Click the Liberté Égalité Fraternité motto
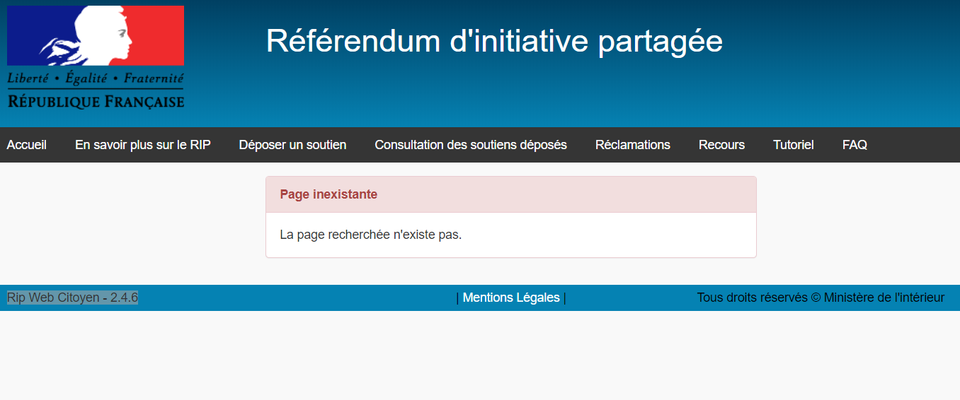Viewport: 960px width, 400px height. pyautogui.click(x=96, y=78)
